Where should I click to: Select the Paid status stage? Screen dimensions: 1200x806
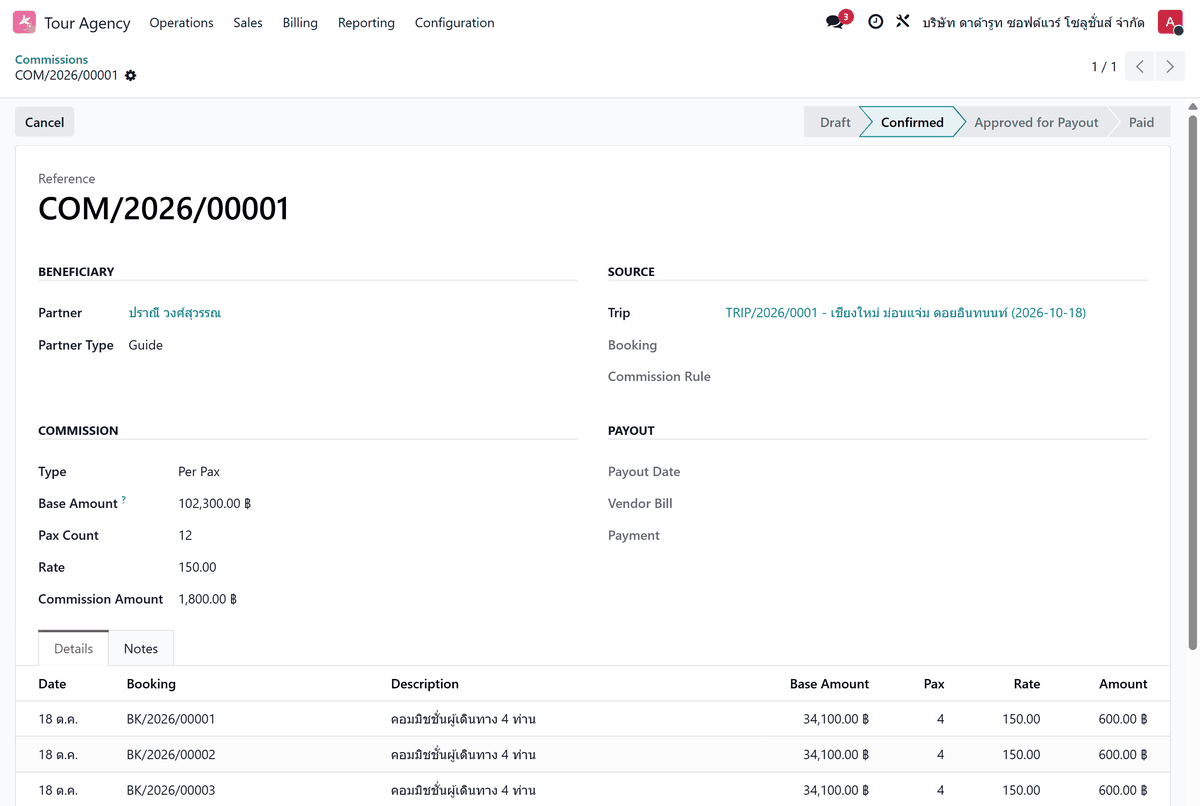1141,122
